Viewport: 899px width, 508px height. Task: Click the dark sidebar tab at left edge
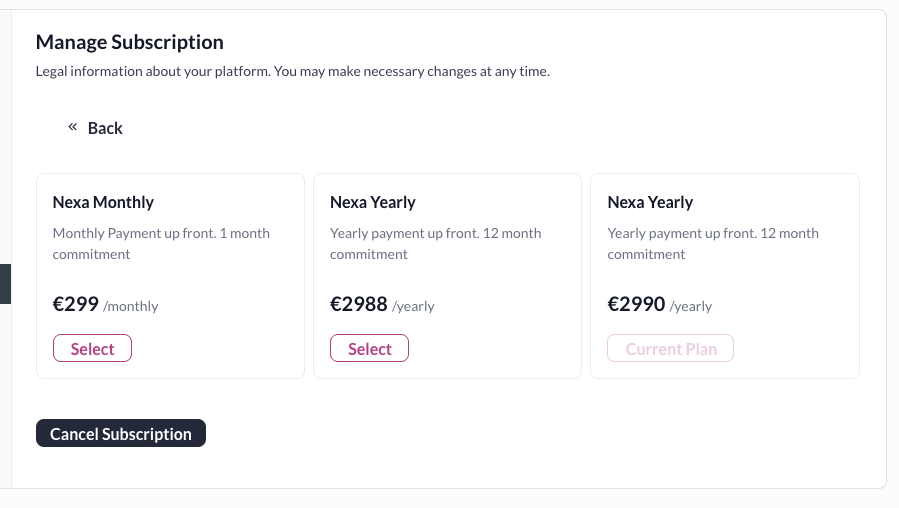5,284
